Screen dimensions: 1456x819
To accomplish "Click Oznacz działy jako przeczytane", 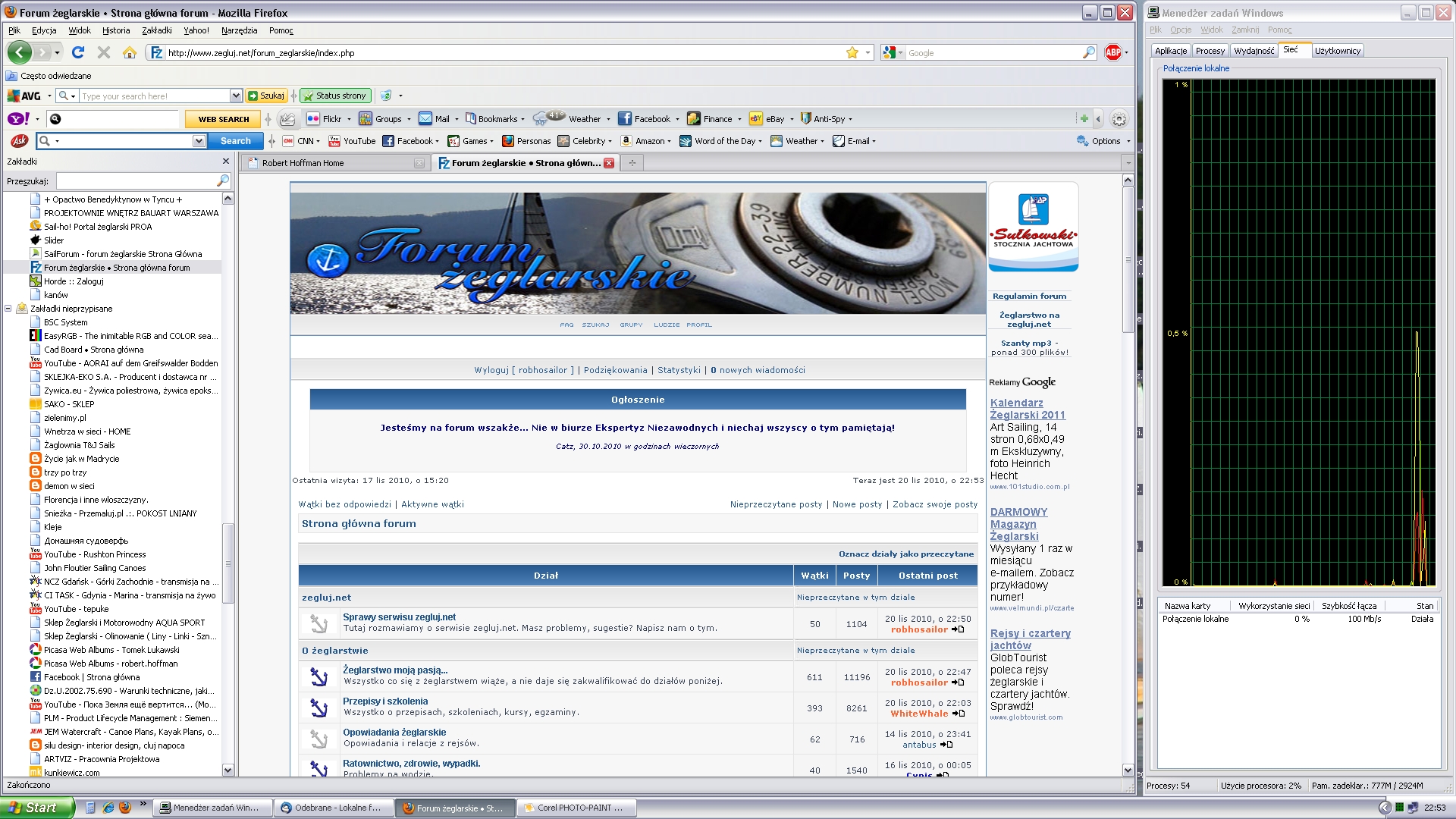I will [905, 554].
